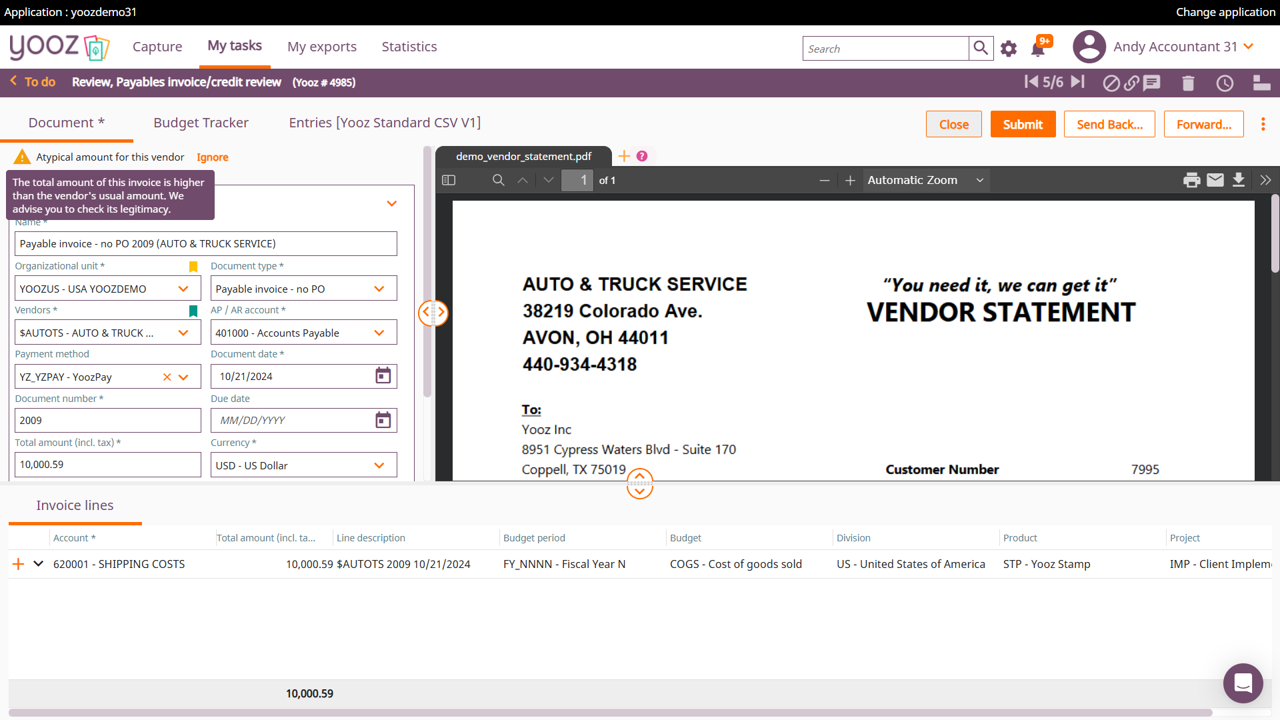Toggle the PDF viewer sidebar
Viewport: 1280px width, 720px height.
tap(449, 180)
